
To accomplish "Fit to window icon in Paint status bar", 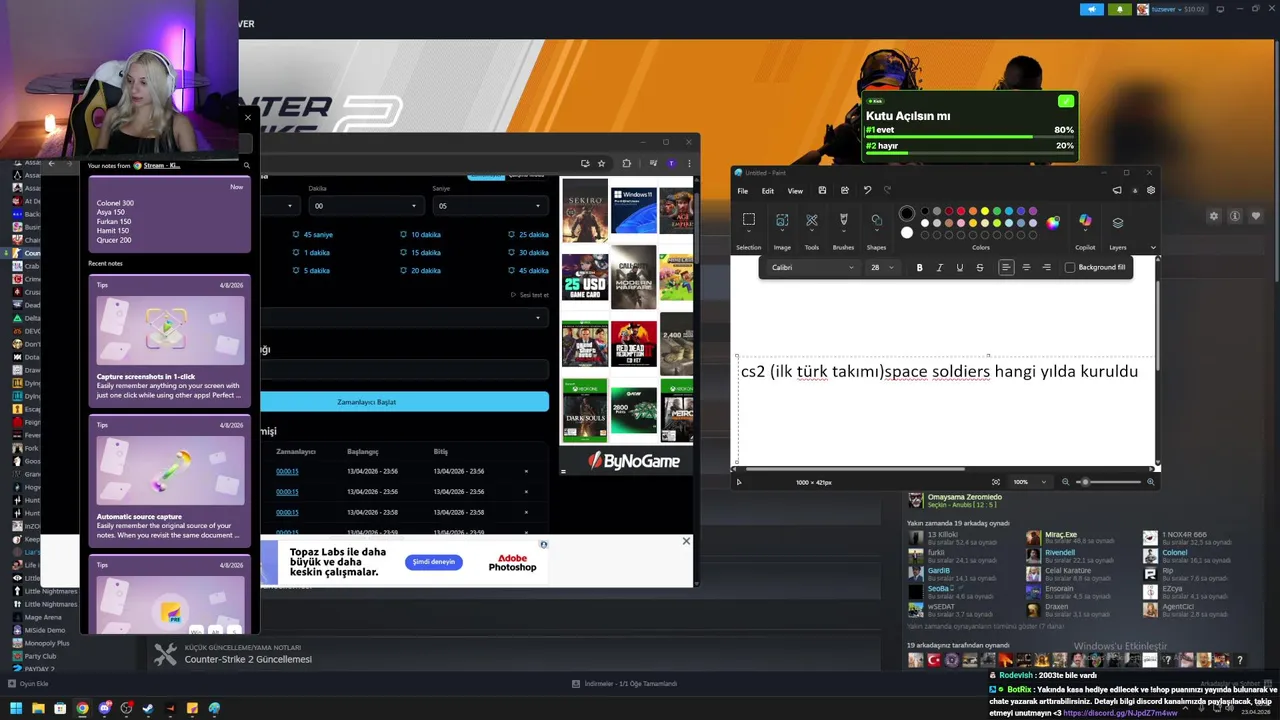I will click(996, 482).
